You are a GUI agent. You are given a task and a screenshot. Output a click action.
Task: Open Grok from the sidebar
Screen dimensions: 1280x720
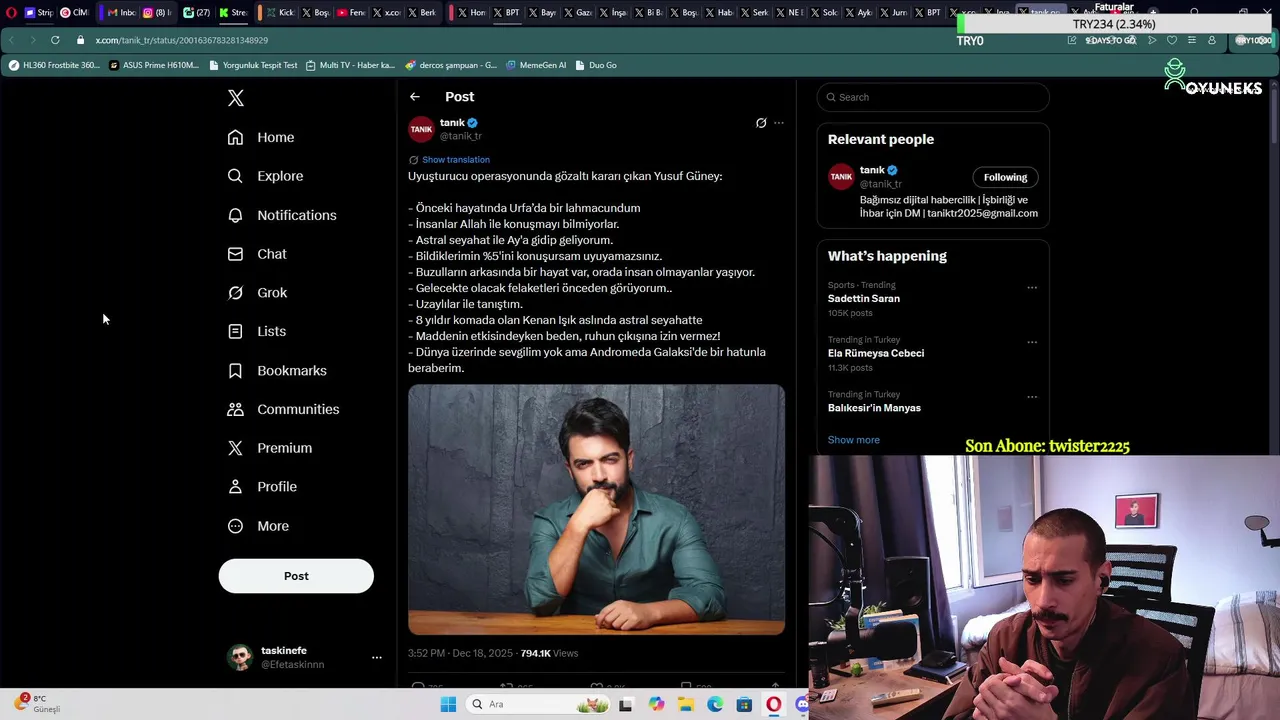[x=257, y=293]
